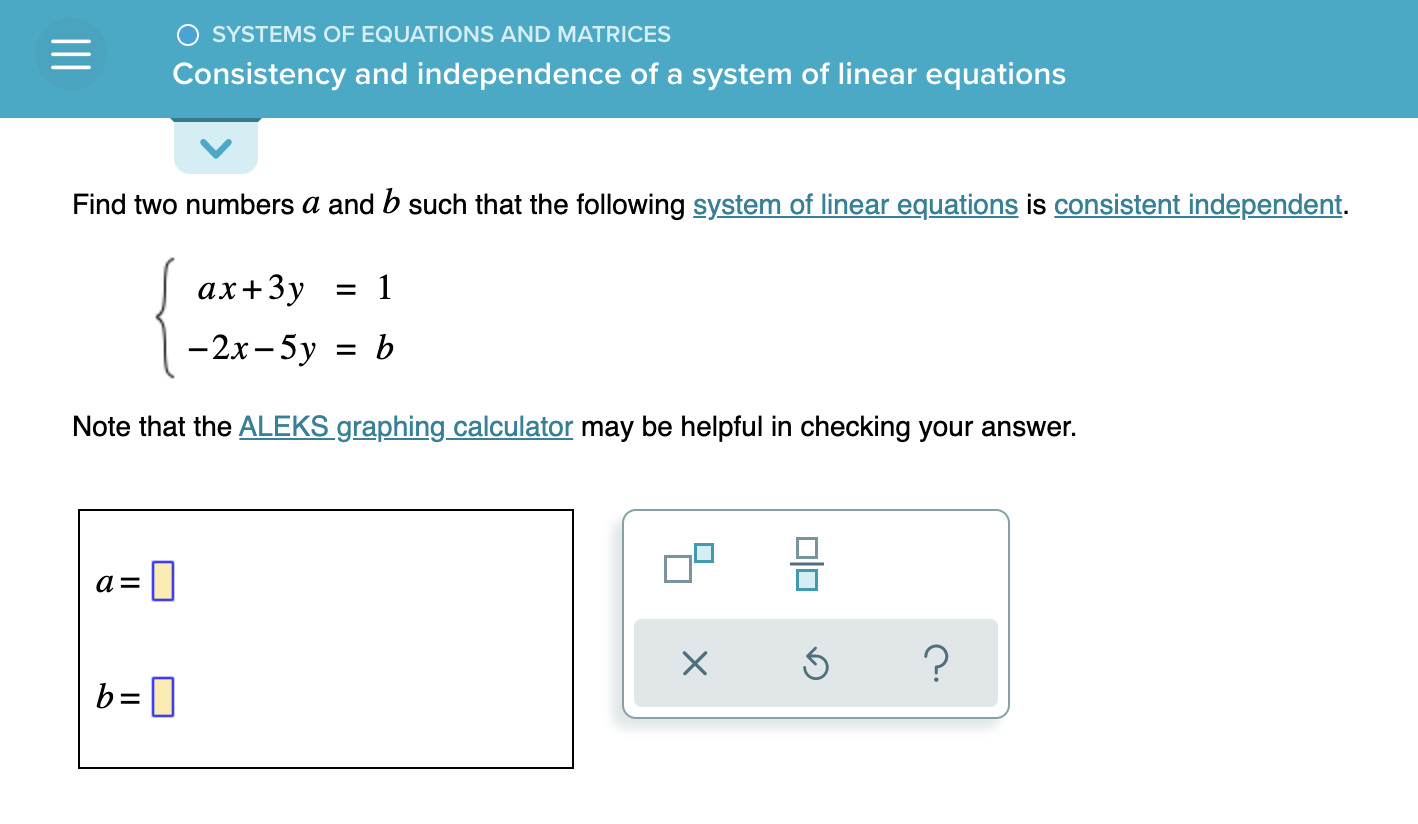Screen dimensions: 1418x824
Task: Insert a fraction using the fraction icon
Action: click(808, 563)
